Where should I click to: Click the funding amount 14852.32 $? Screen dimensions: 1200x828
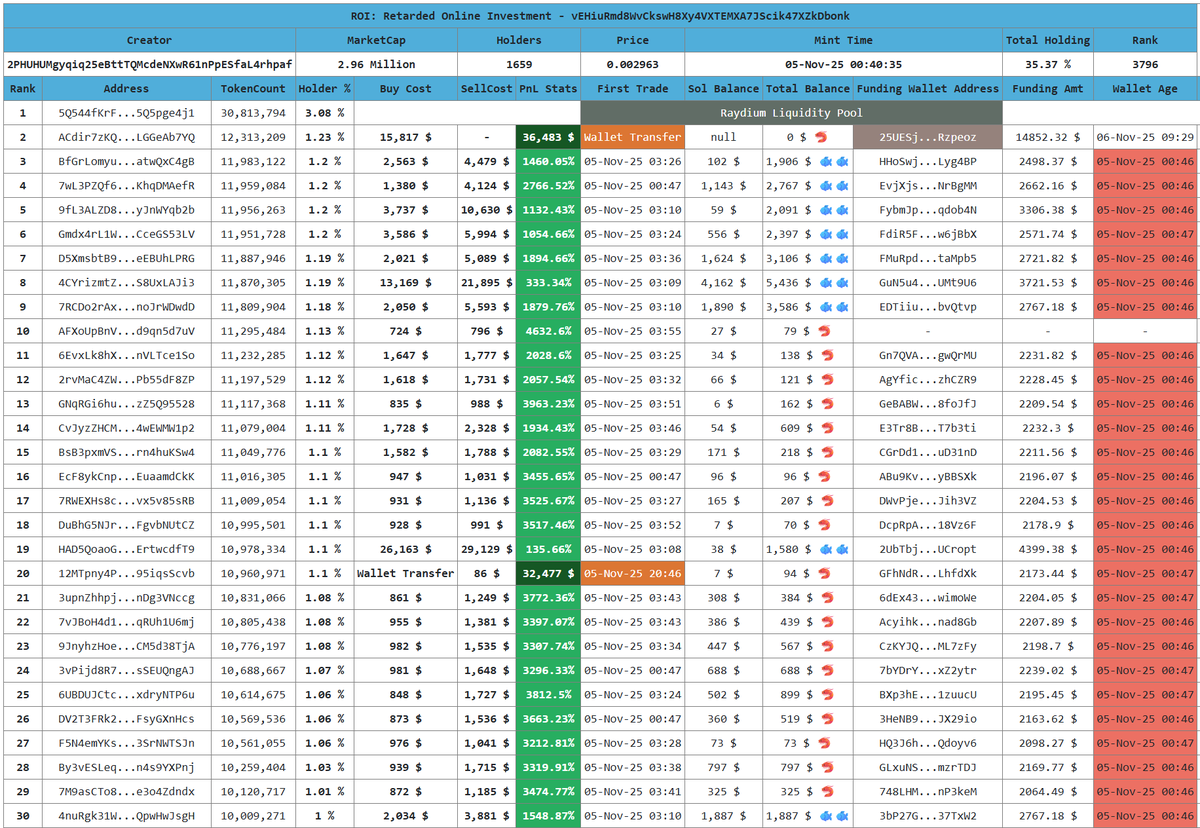[x=1048, y=137]
